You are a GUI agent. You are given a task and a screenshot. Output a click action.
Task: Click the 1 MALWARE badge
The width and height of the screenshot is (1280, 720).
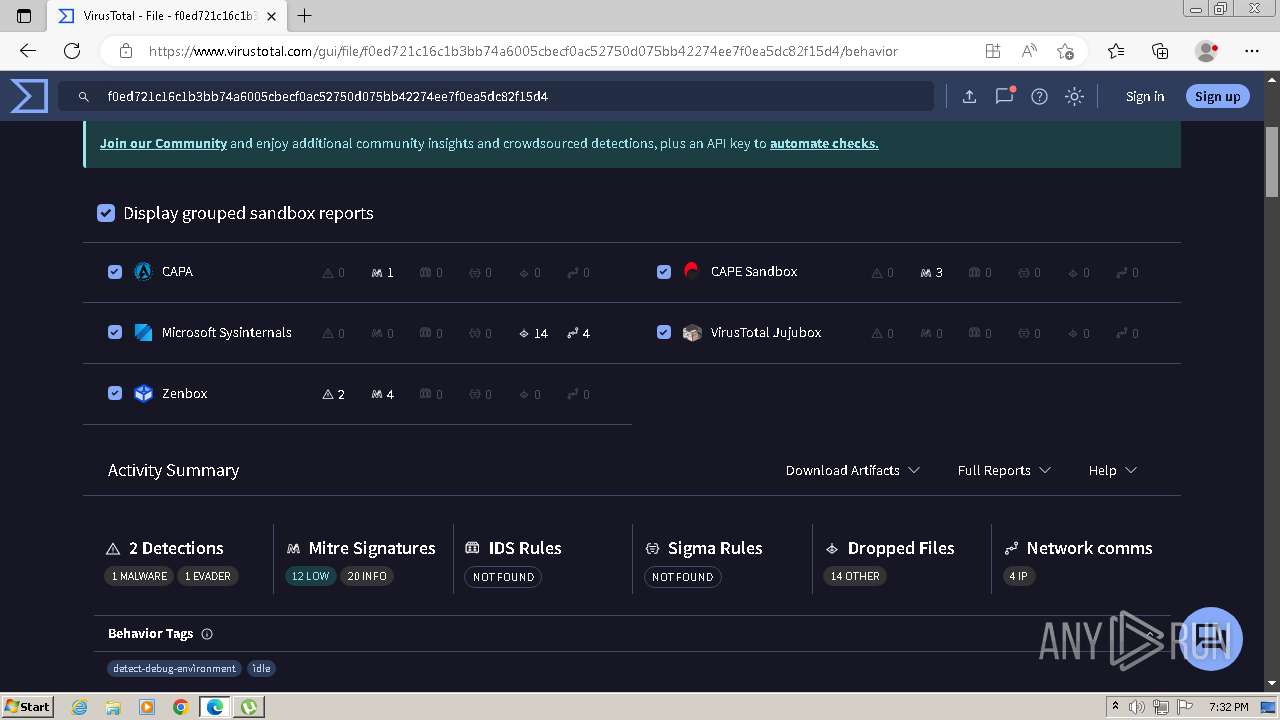tap(139, 576)
